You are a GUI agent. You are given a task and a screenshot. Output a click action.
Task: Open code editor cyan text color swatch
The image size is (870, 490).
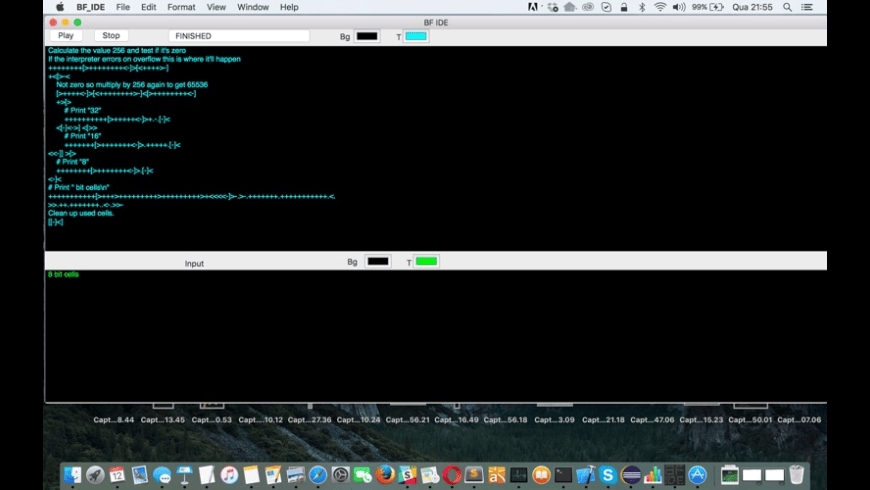[416, 36]
